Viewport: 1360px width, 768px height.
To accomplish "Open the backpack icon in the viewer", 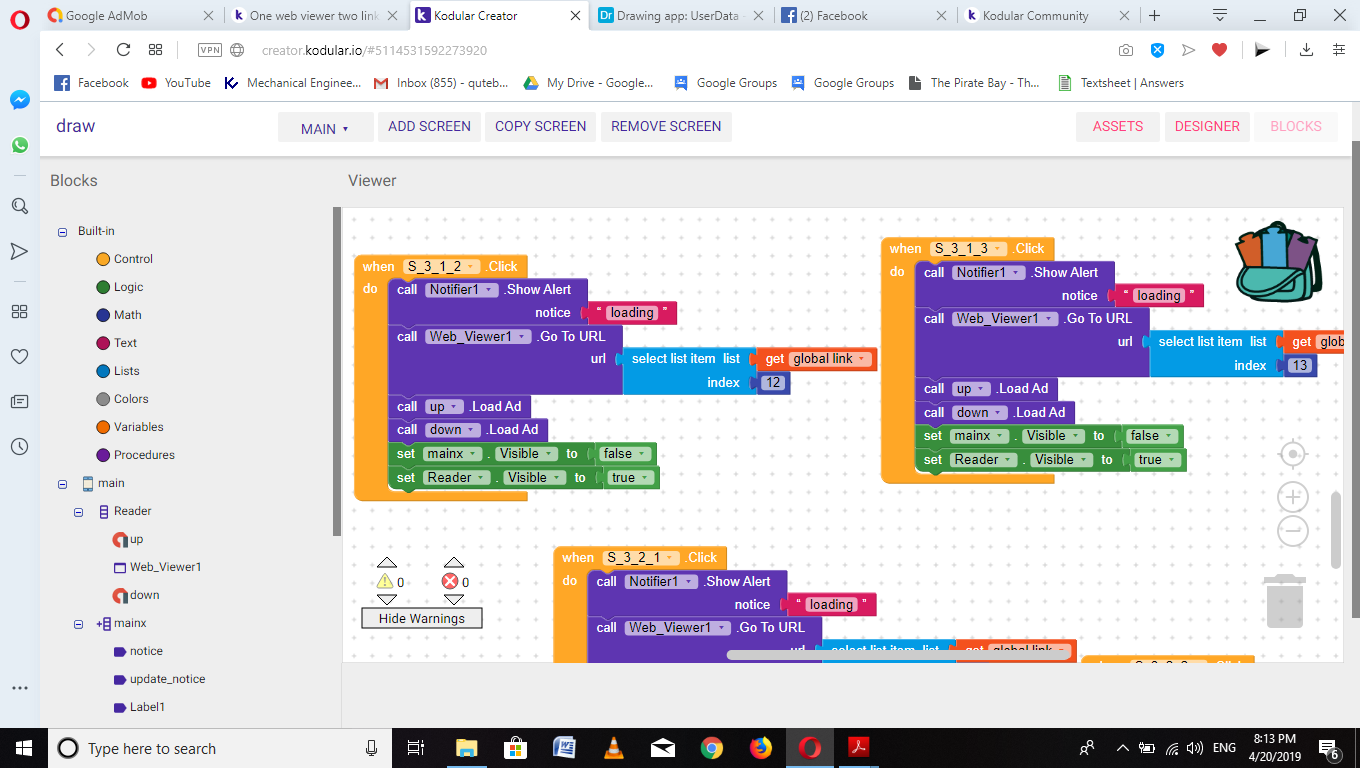I will pyautogui.click(x=1278, y=261).
